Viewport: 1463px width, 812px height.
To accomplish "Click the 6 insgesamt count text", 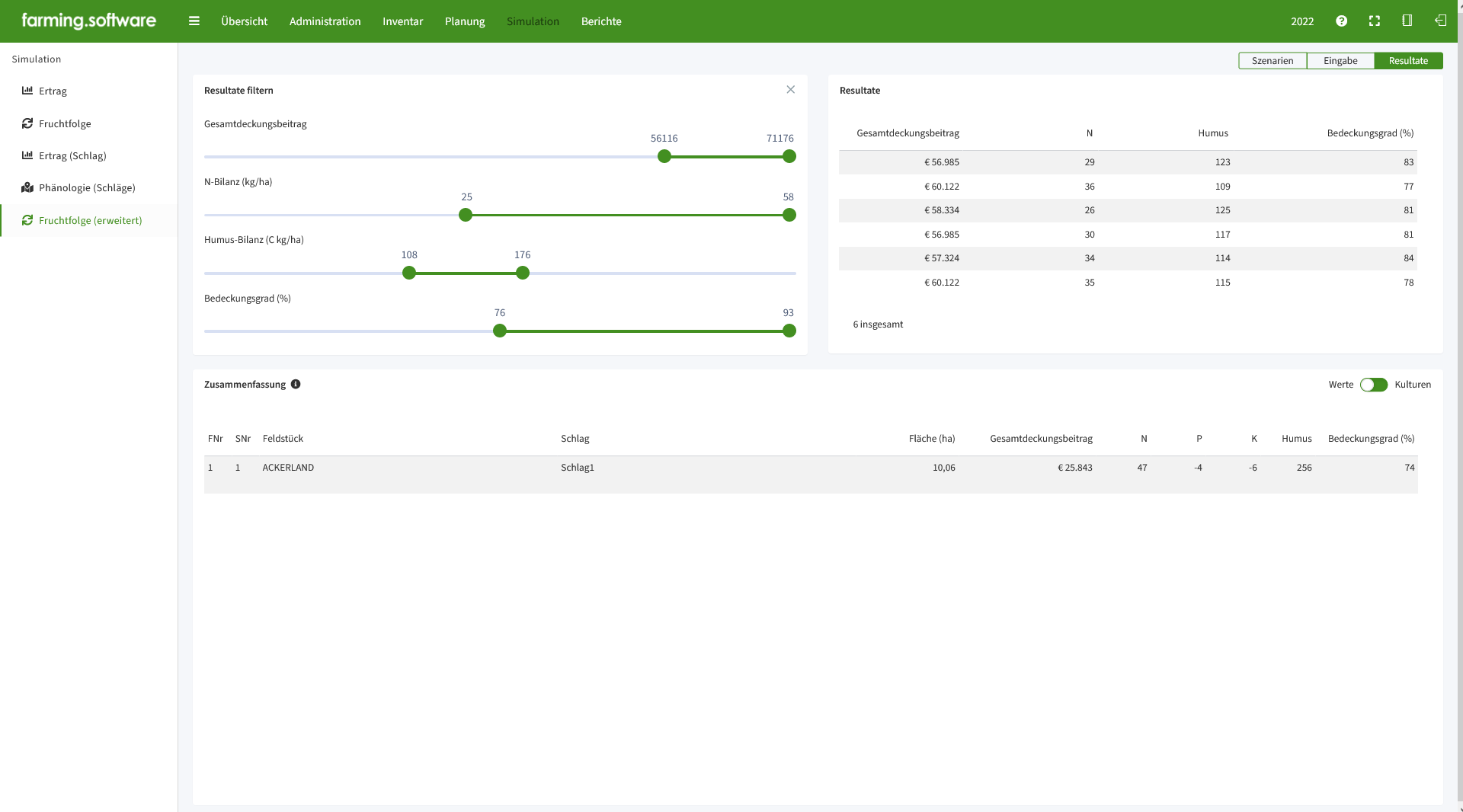I will (x=878, y=324).
